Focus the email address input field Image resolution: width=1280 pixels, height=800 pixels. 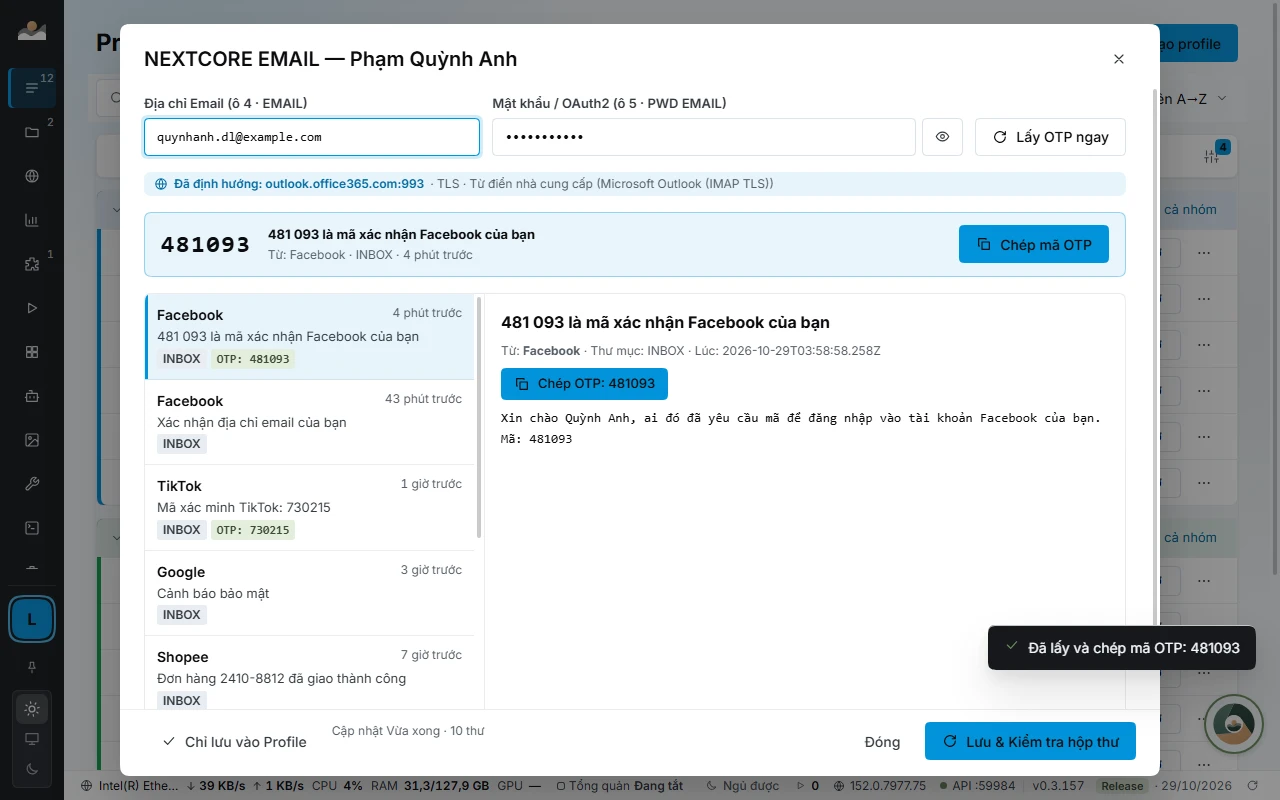click(x=312, y=137)
